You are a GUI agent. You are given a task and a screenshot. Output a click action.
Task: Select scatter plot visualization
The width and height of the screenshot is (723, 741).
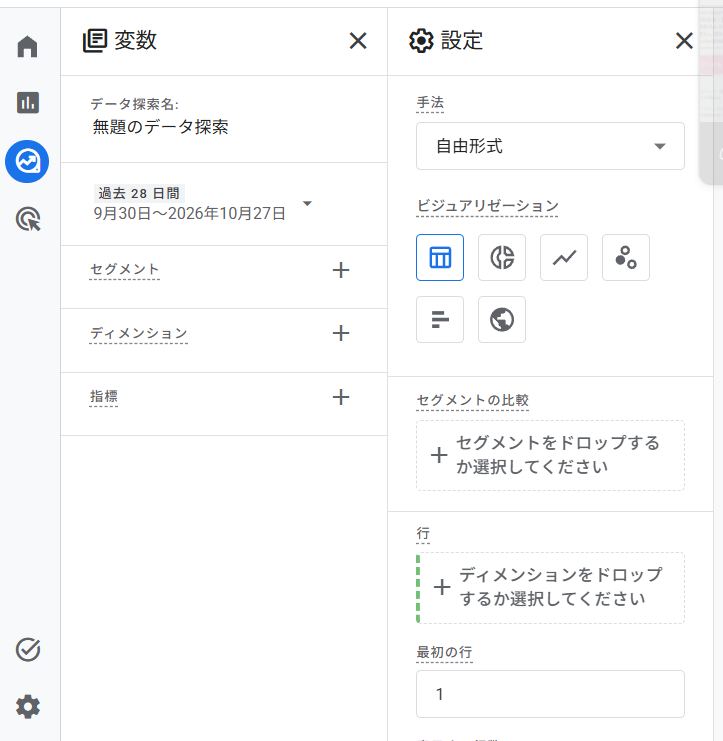point(626,258)
